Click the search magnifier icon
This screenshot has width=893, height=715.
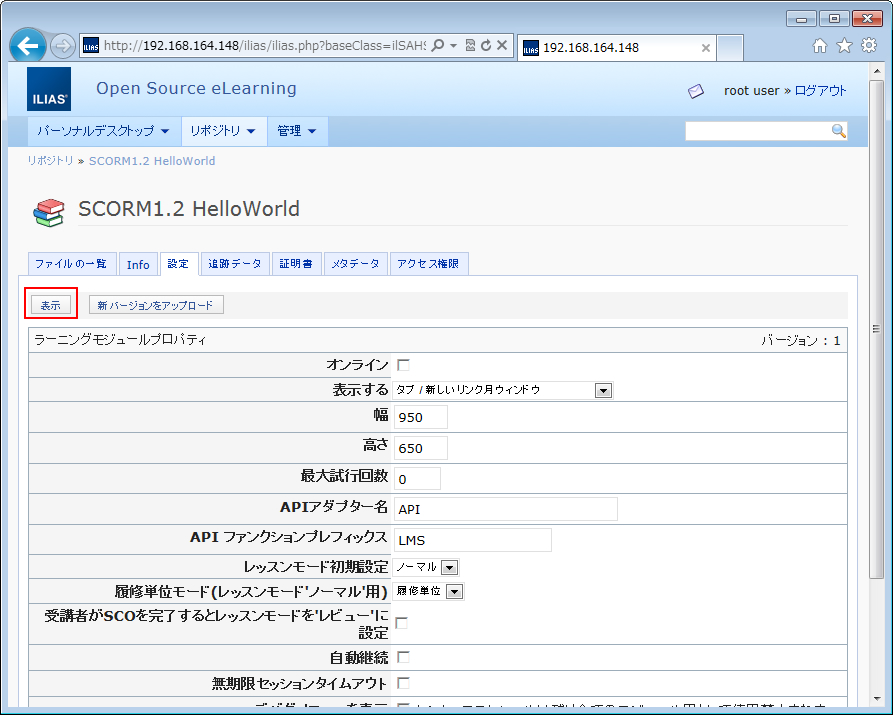click(x=838, y=131)
